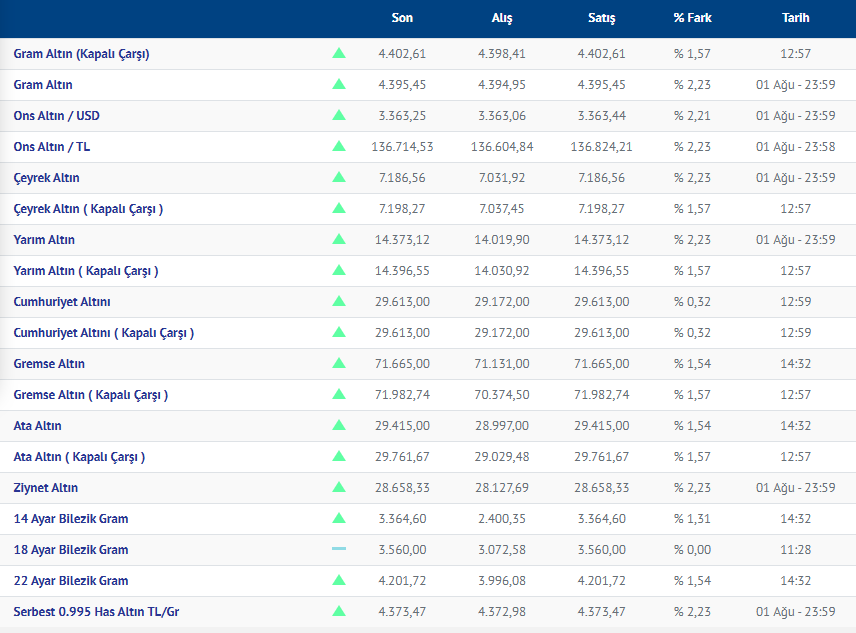Select the Ons Altın / TL Son value 136.714,53
Image resolution: width=856 pixels, height=633 pixels.
coord(402,147)
